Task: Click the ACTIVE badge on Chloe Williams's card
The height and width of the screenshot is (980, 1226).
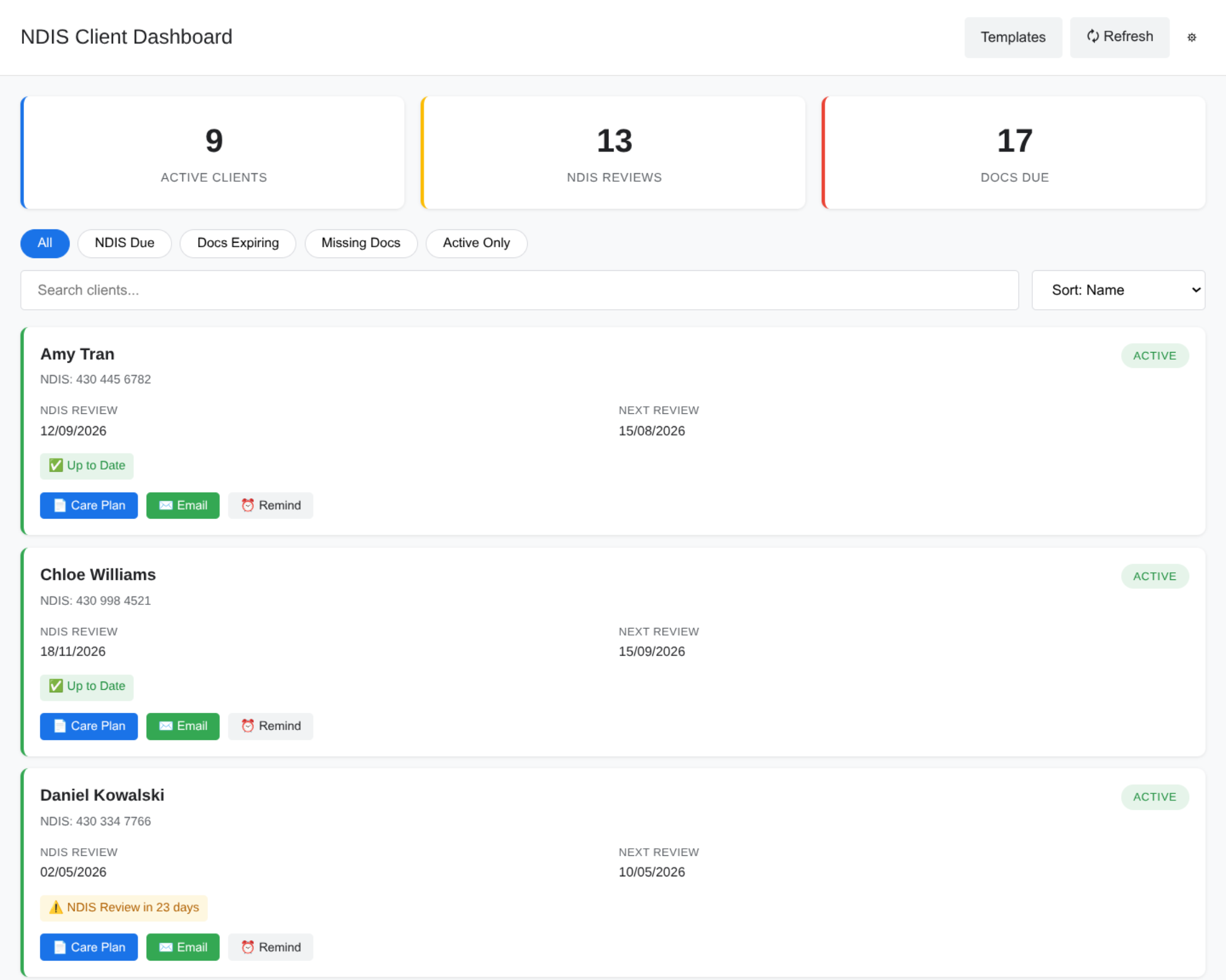Action: (x=1155, y=576)
